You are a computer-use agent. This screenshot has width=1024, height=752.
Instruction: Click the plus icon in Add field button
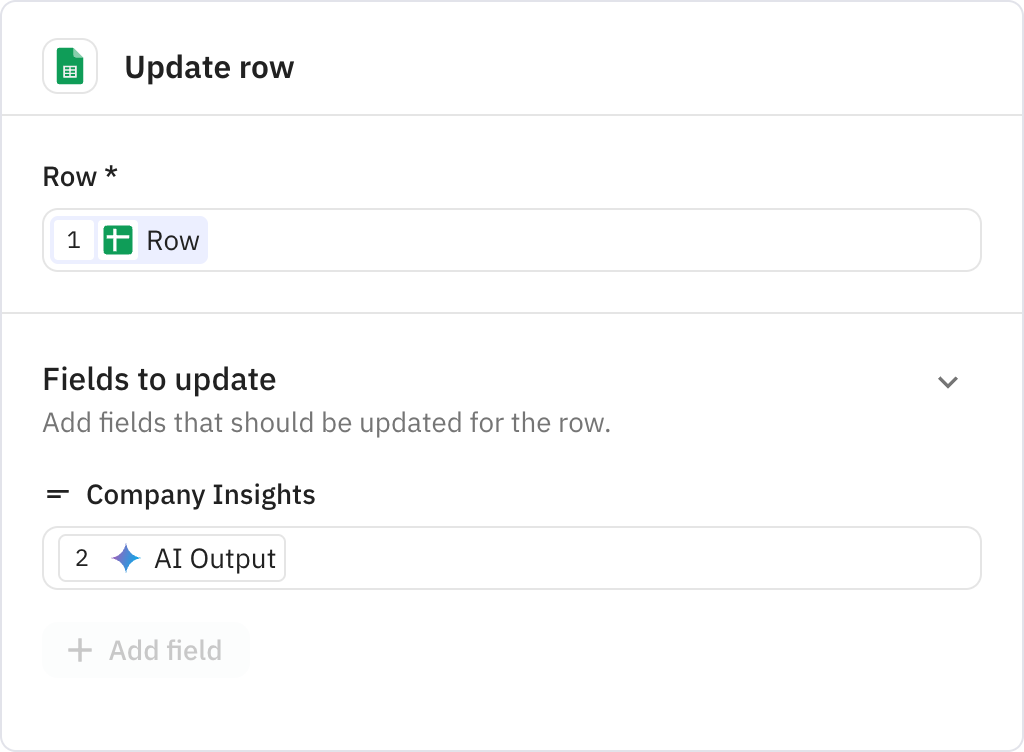[78, 650]
